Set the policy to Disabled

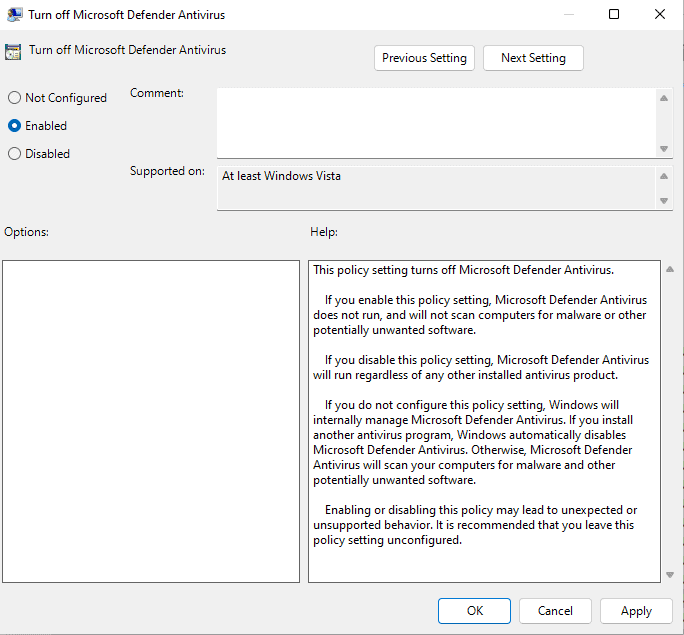click(14, 154)
